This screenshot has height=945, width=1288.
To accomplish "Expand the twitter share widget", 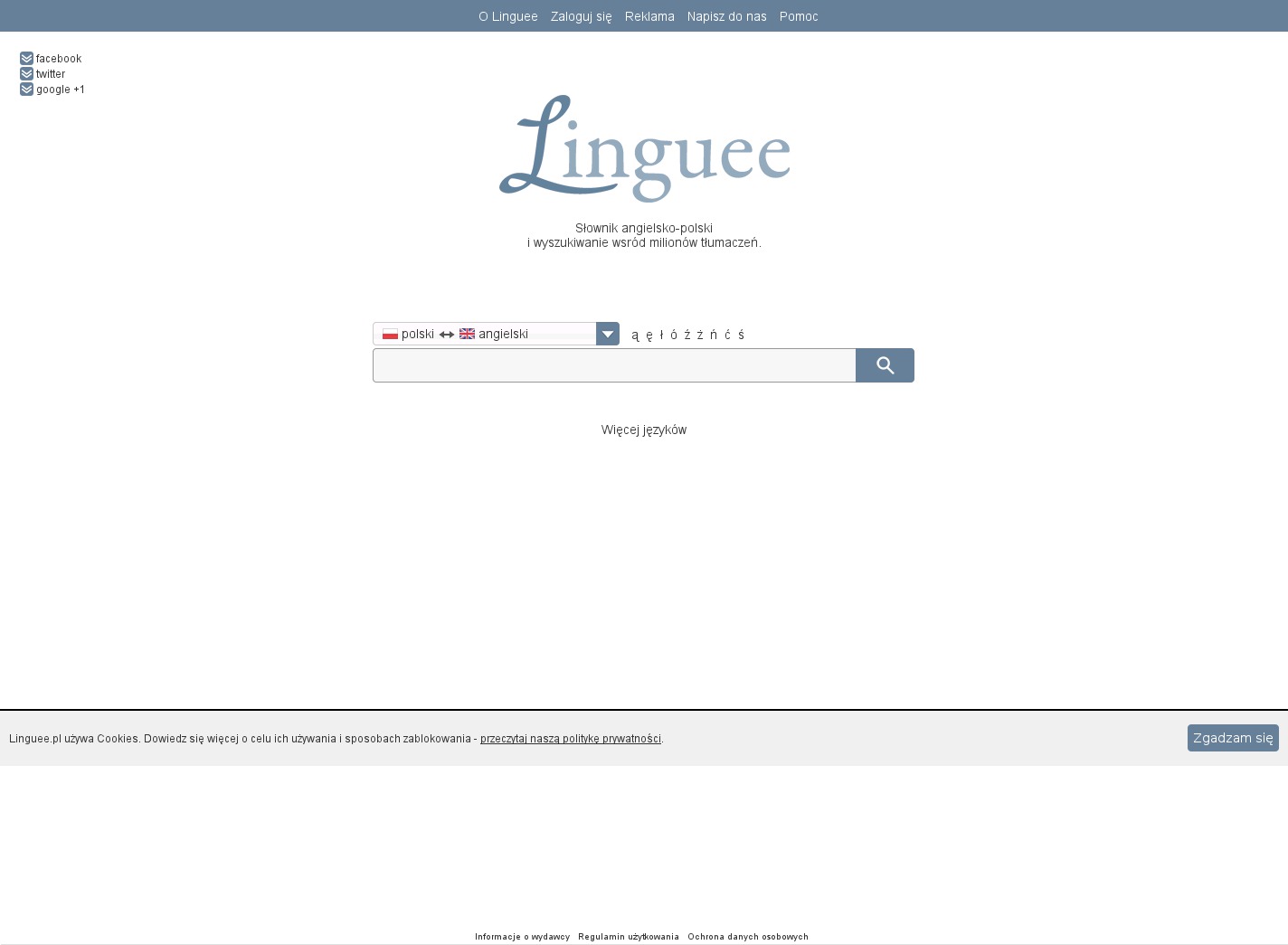I will click(x=27, y=74).
